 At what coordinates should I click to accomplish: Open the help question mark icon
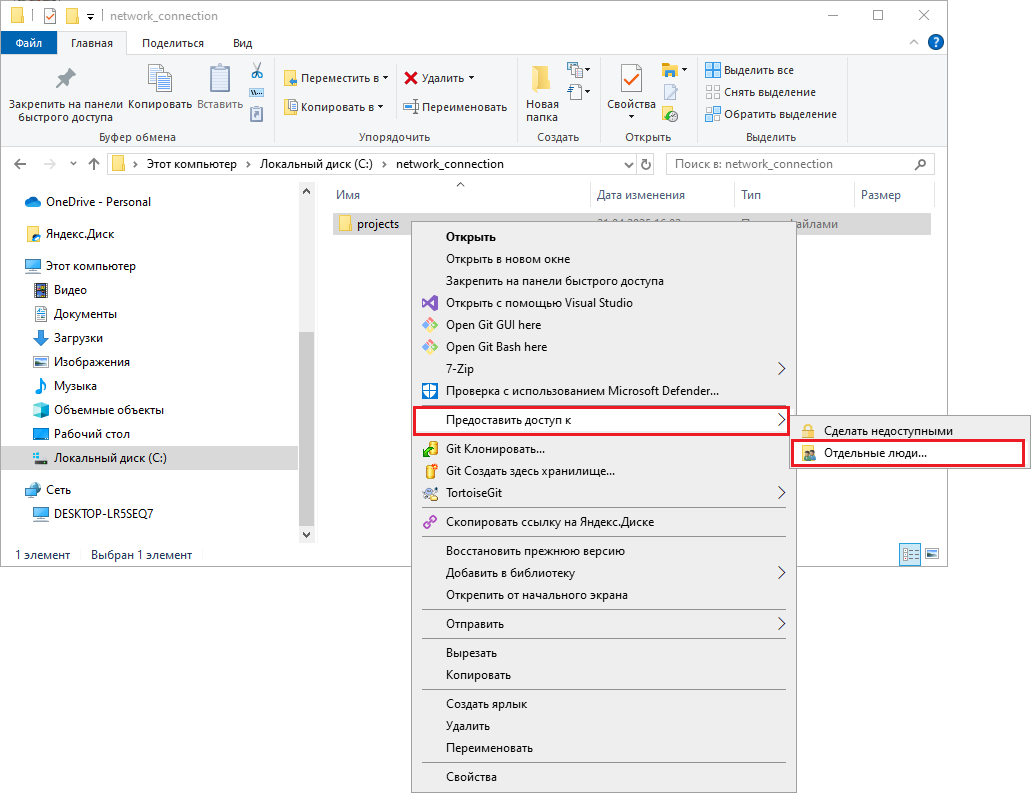tap(936, 43)
